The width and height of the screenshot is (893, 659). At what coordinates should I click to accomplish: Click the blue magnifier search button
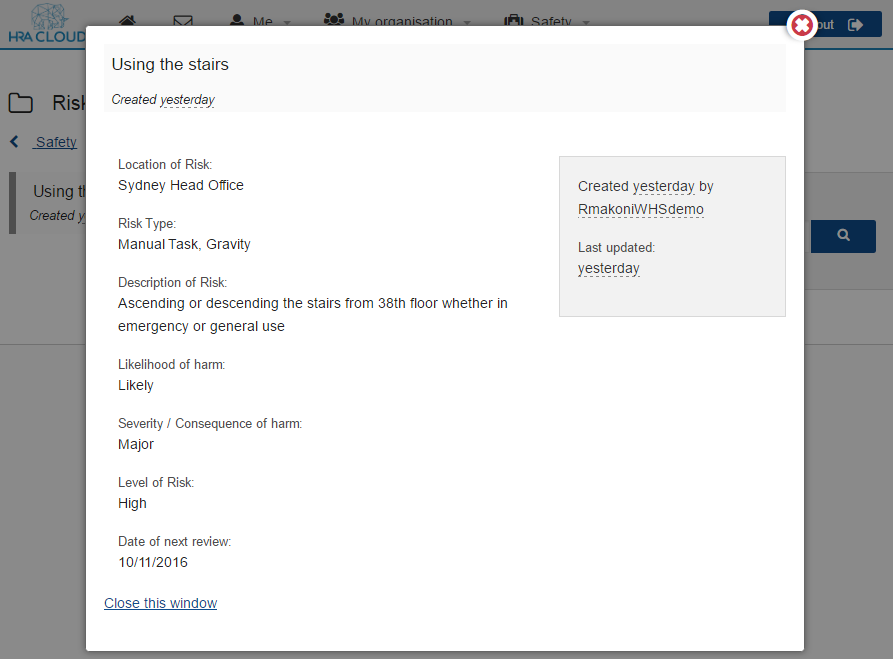click(843, 236)
